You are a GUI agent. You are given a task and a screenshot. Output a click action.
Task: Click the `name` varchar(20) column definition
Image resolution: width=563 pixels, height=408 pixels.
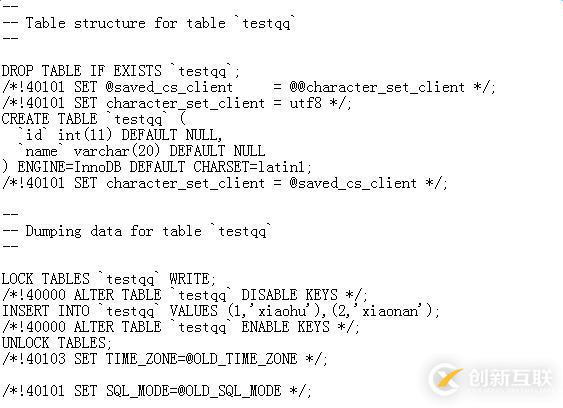pos(141,151)
